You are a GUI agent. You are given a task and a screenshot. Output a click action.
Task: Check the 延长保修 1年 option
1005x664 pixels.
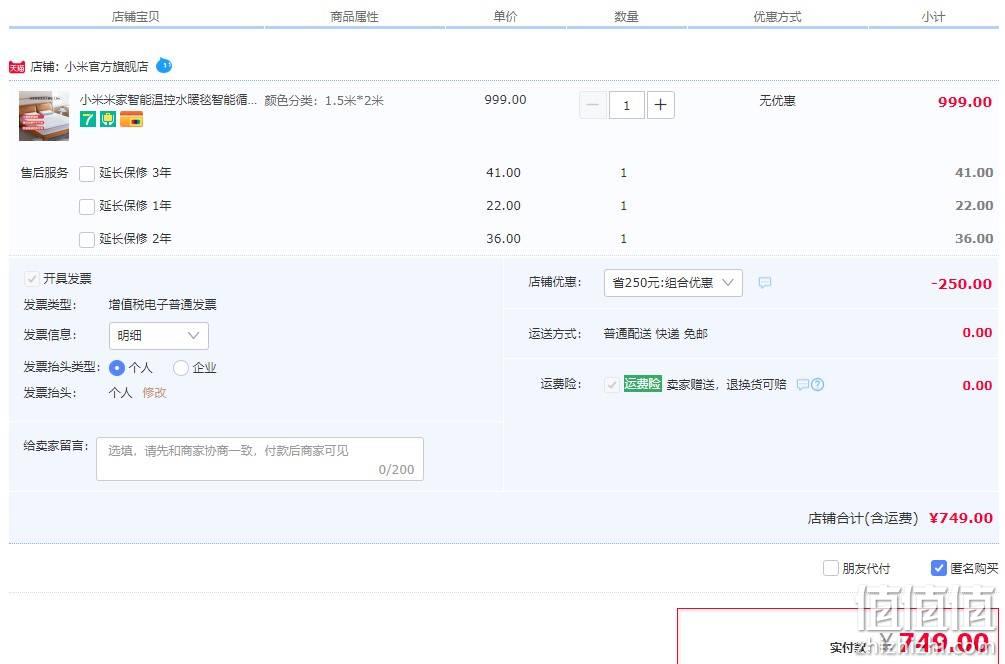click(x=87, y=206)
